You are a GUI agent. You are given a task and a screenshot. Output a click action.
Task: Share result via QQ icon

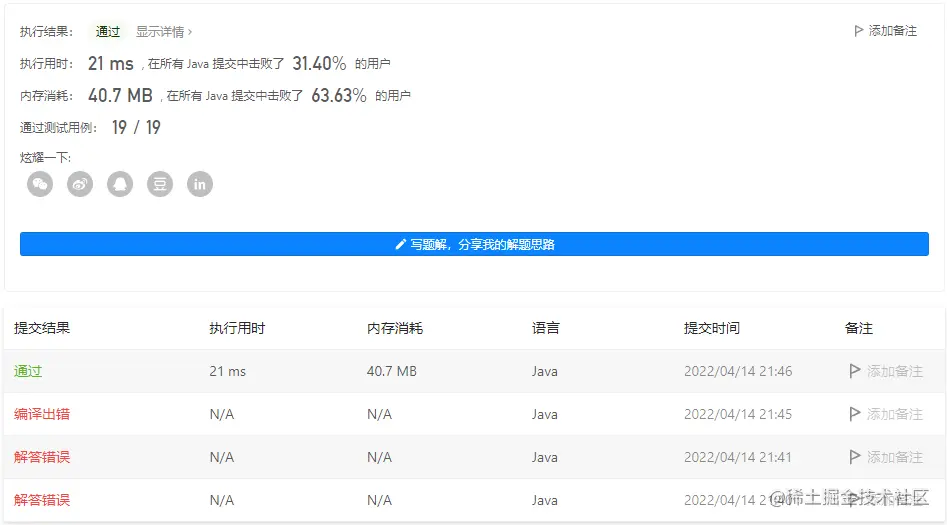point(120,184)
